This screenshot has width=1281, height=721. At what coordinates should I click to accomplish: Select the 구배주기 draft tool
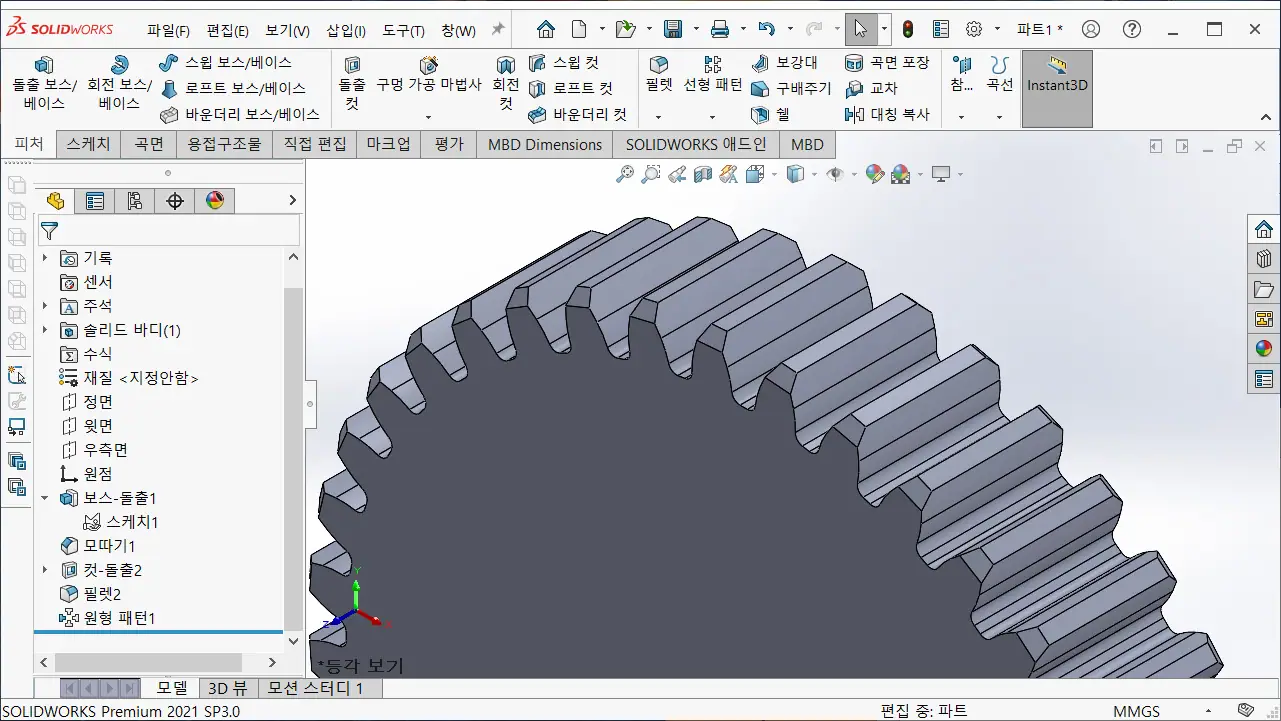[792, 88]
